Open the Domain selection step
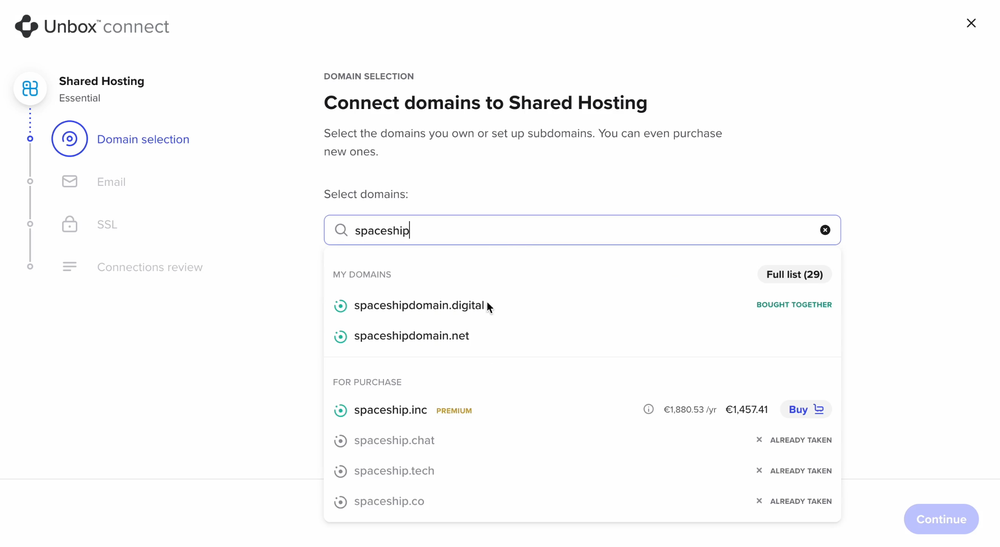 (142, 139)
